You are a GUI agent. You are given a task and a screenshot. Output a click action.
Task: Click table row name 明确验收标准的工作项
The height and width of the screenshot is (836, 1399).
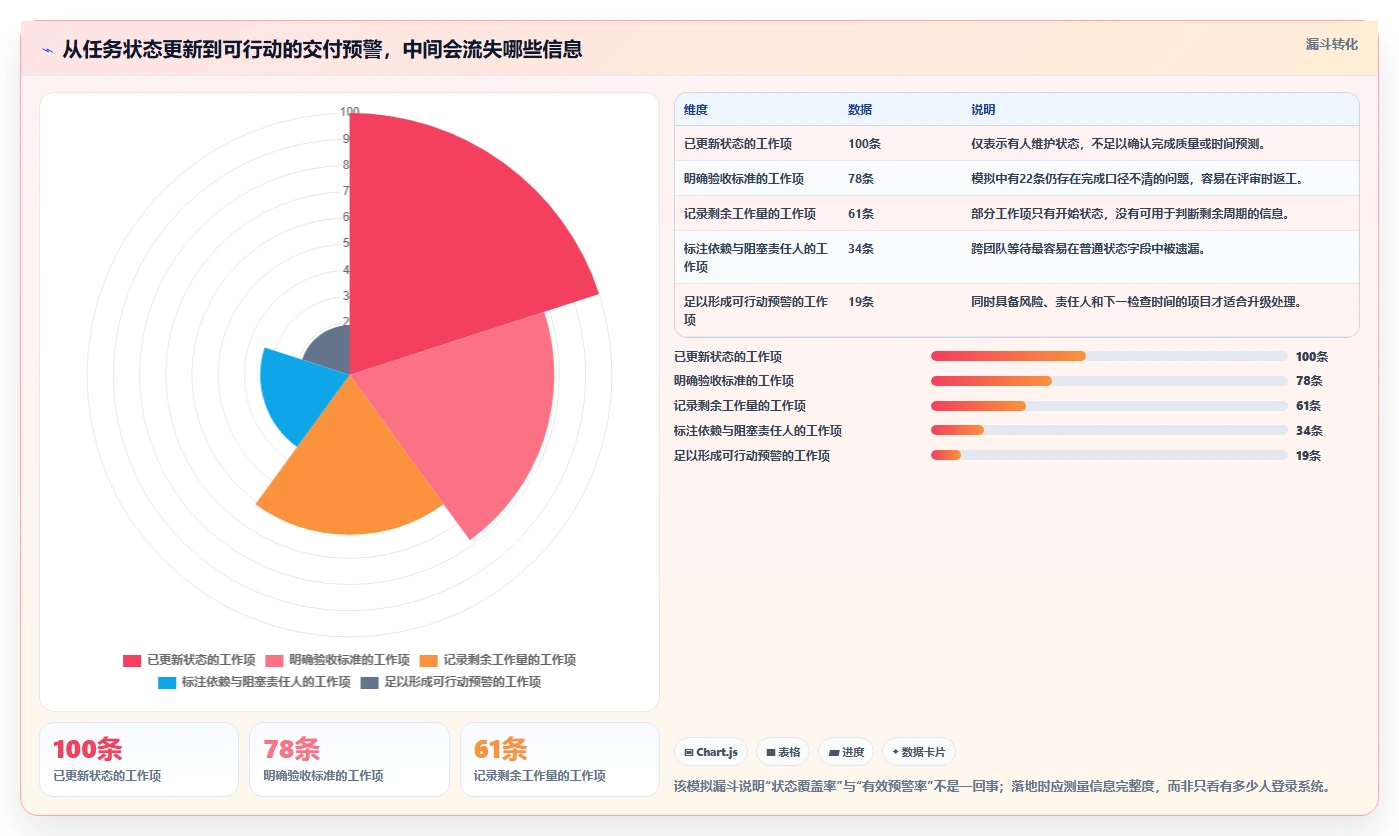pyautogui.click(x=744, y=179)
